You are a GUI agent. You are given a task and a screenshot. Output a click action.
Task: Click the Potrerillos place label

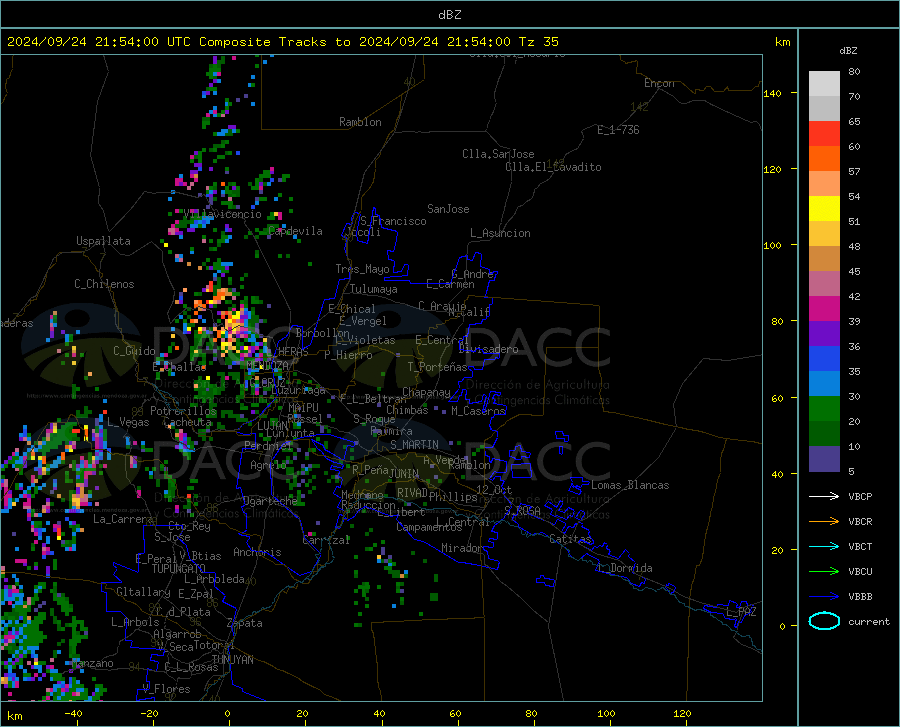click(183, 411)
